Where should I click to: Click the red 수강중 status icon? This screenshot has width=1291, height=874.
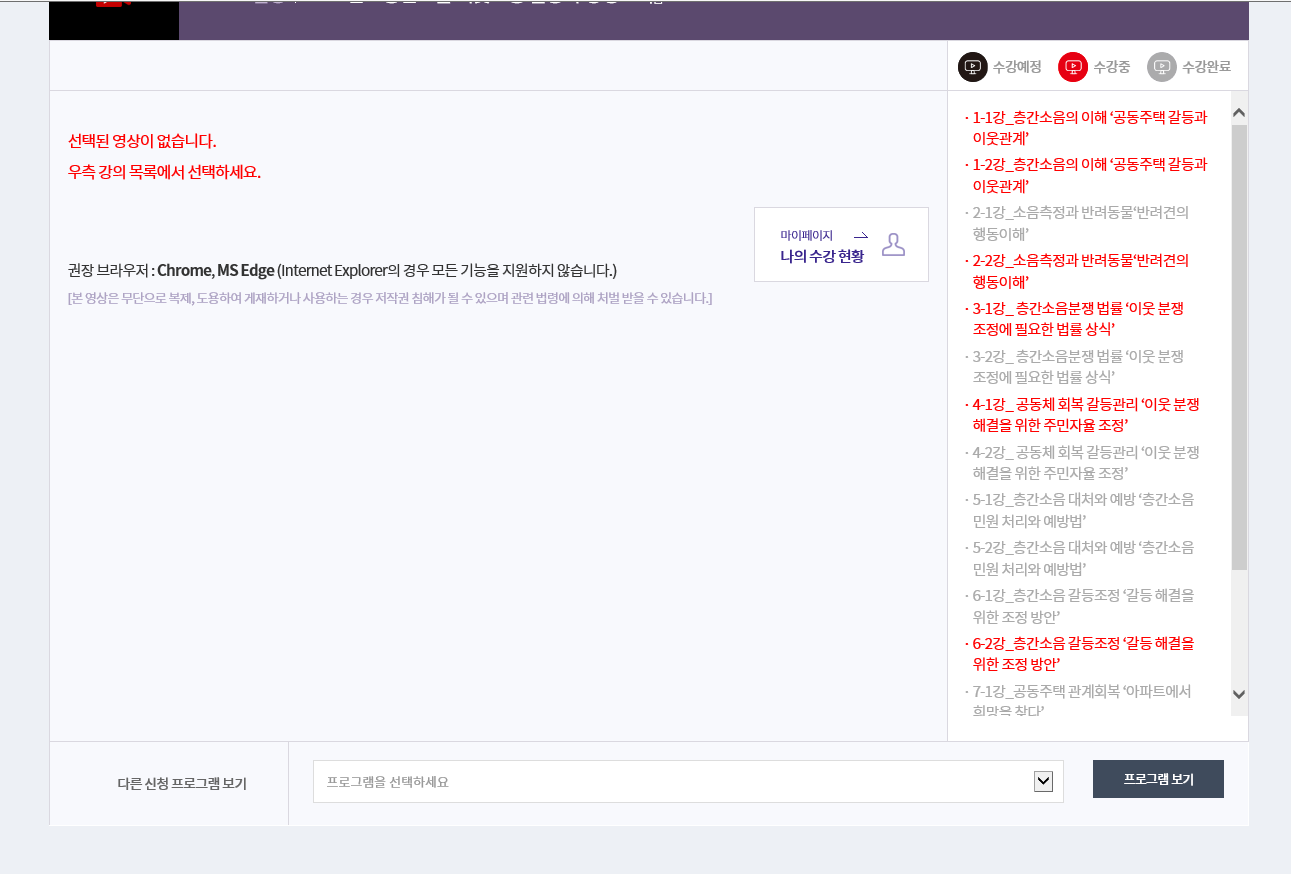tap(1073, 67)
